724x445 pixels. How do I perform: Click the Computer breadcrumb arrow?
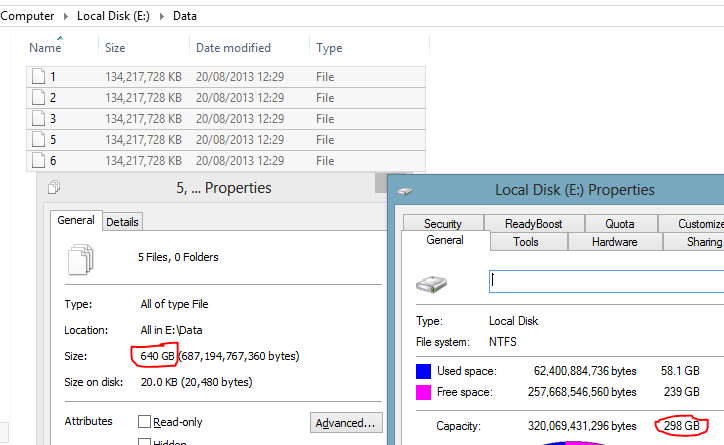[66, 17]
